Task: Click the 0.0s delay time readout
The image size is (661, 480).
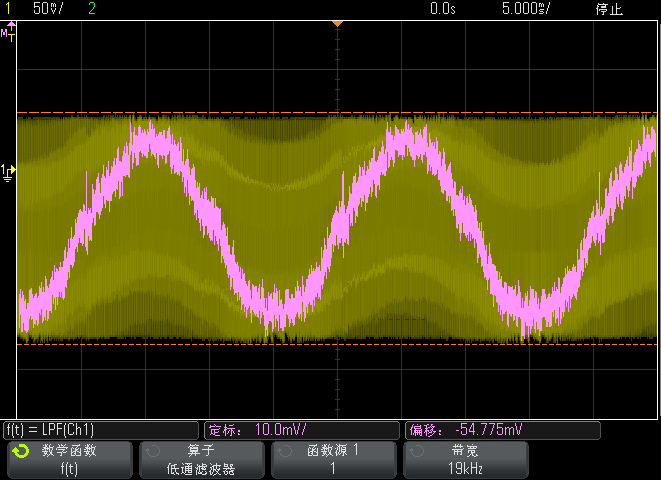Action: click(443, 8)
